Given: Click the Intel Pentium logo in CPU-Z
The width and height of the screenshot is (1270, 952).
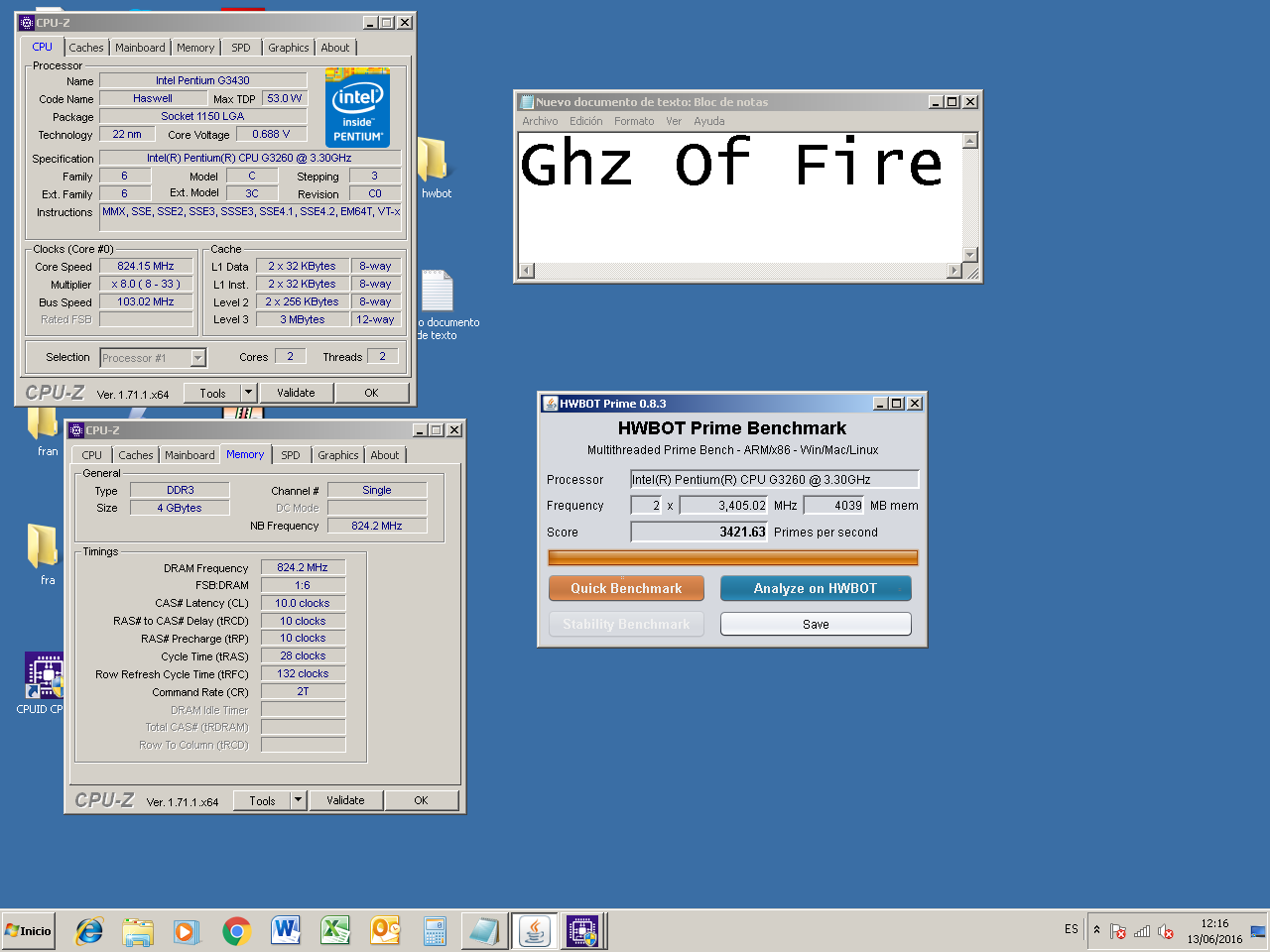Looking at the screenshot, I should [x=357, y=107].
